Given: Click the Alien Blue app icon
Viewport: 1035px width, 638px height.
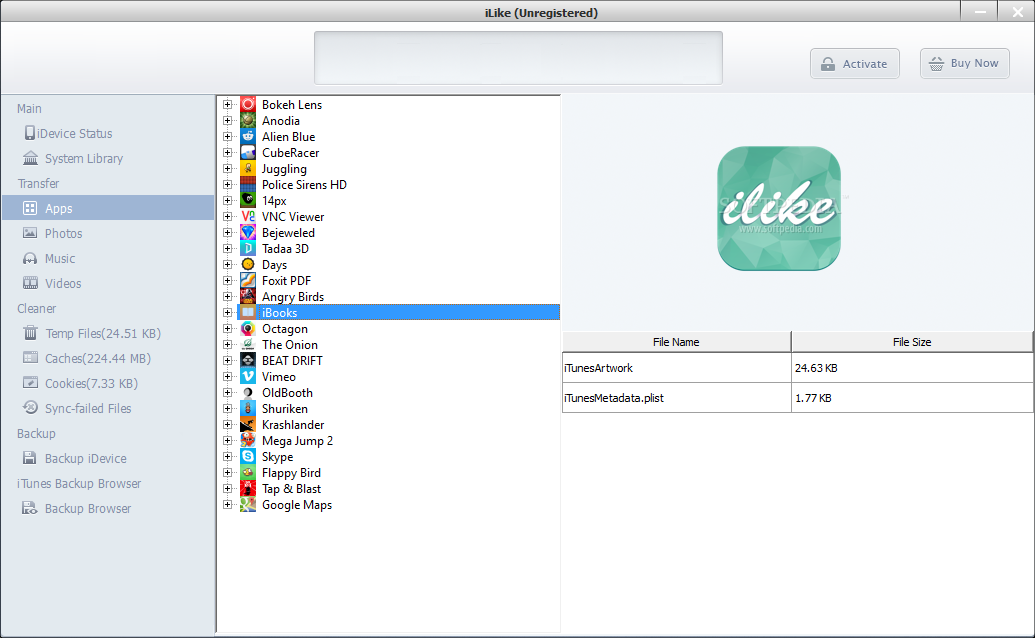Looking at the screenshot, I should [x=248, y=137].
